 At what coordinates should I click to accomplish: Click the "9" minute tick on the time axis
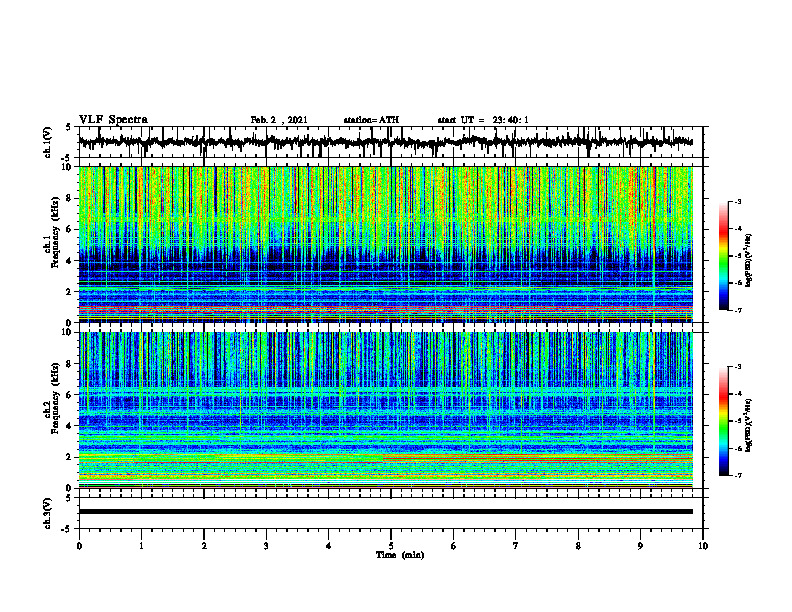640,546
